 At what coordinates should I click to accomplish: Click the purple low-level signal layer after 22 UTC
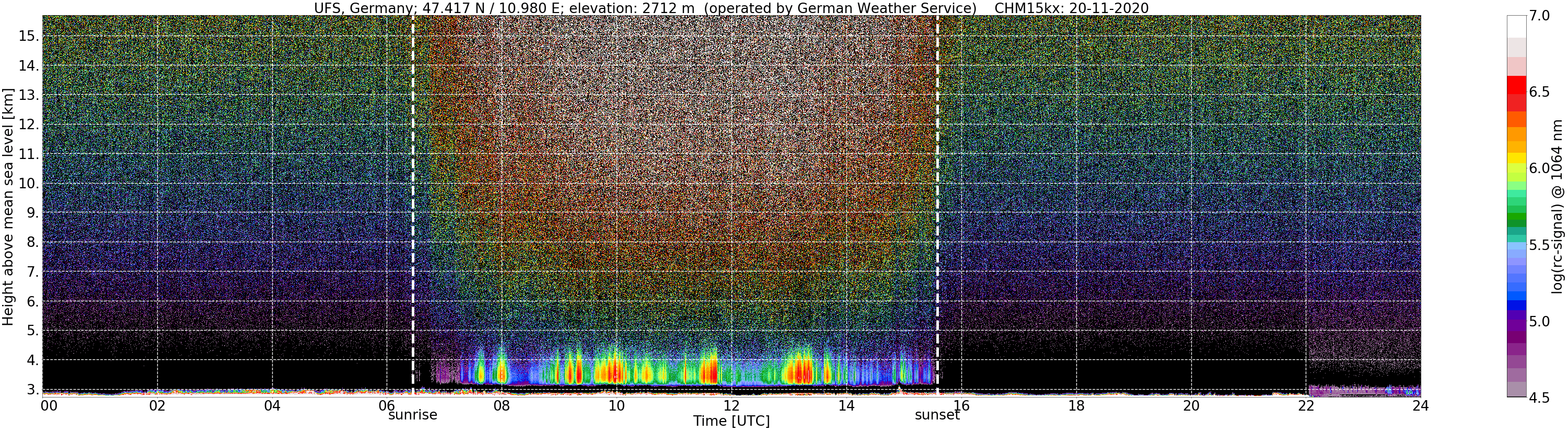[x=1364, y=390]
